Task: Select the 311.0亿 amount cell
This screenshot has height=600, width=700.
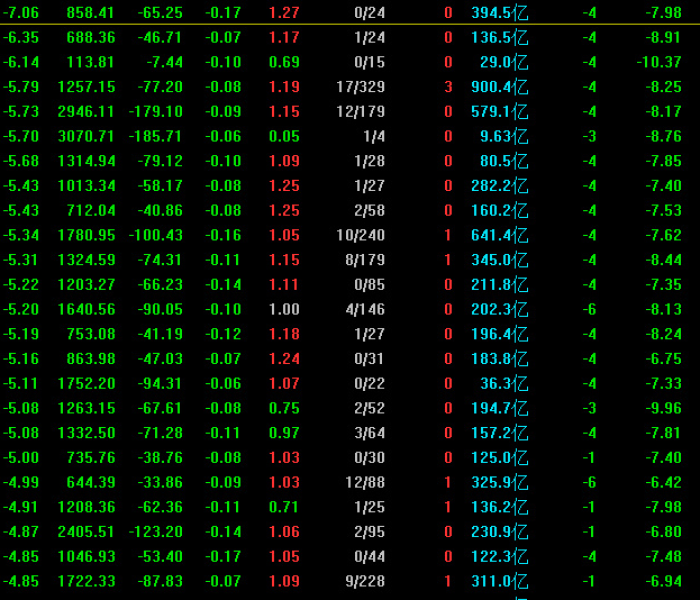Action: pos(499,580)
